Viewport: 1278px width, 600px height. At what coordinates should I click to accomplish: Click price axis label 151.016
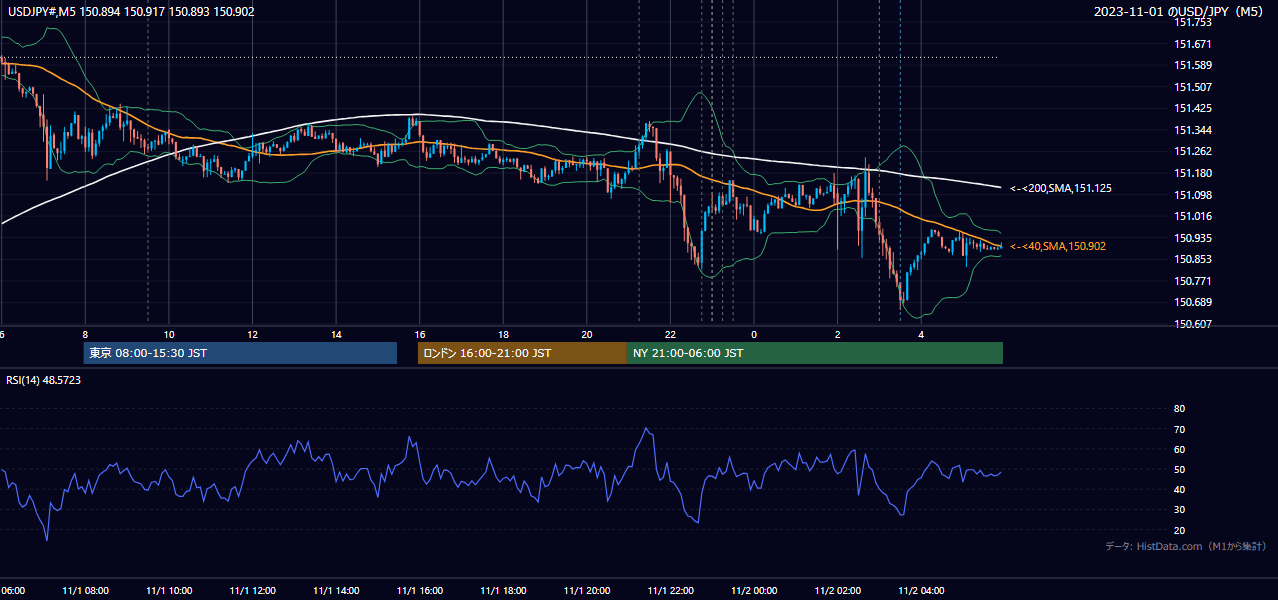(1193, 216)
